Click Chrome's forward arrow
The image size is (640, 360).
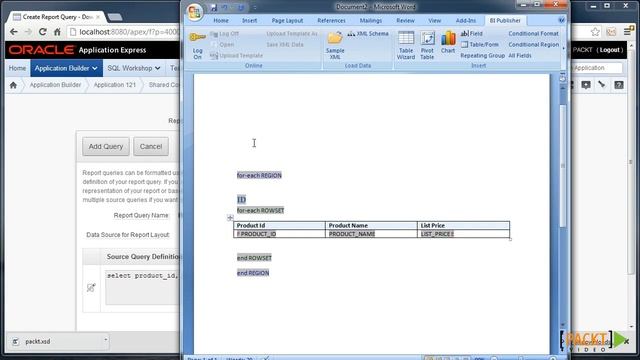point(28,32)
